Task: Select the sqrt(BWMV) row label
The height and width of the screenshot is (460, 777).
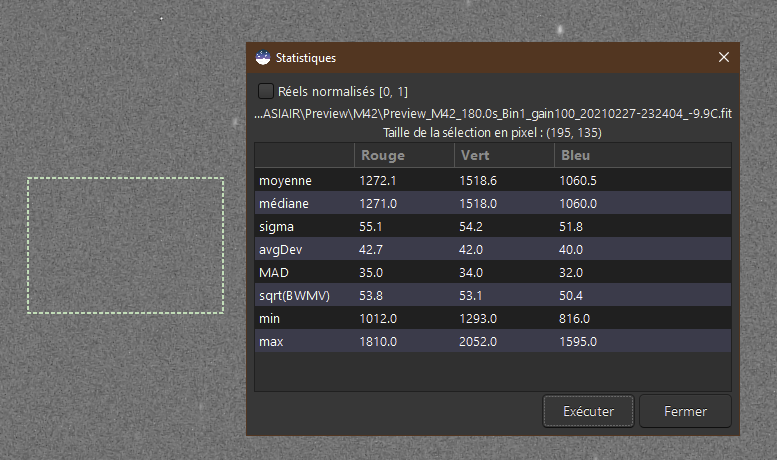Action: point(294,295)
